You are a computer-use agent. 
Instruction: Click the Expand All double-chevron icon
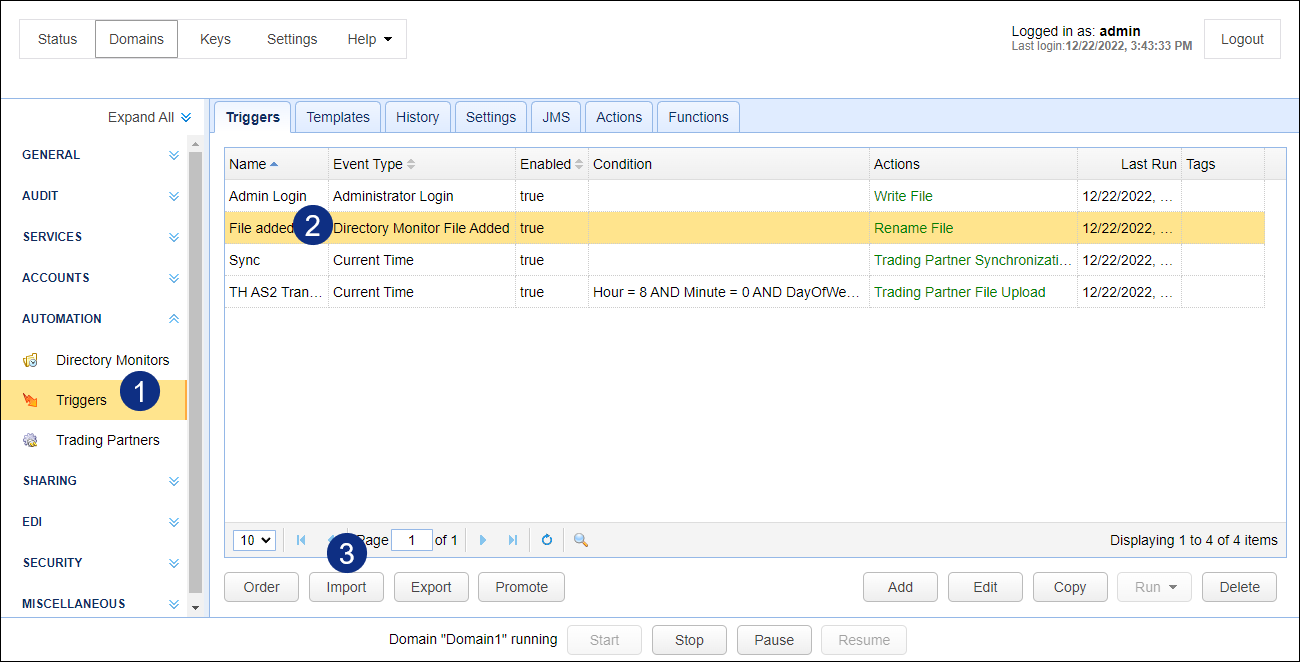click(186, 117)
